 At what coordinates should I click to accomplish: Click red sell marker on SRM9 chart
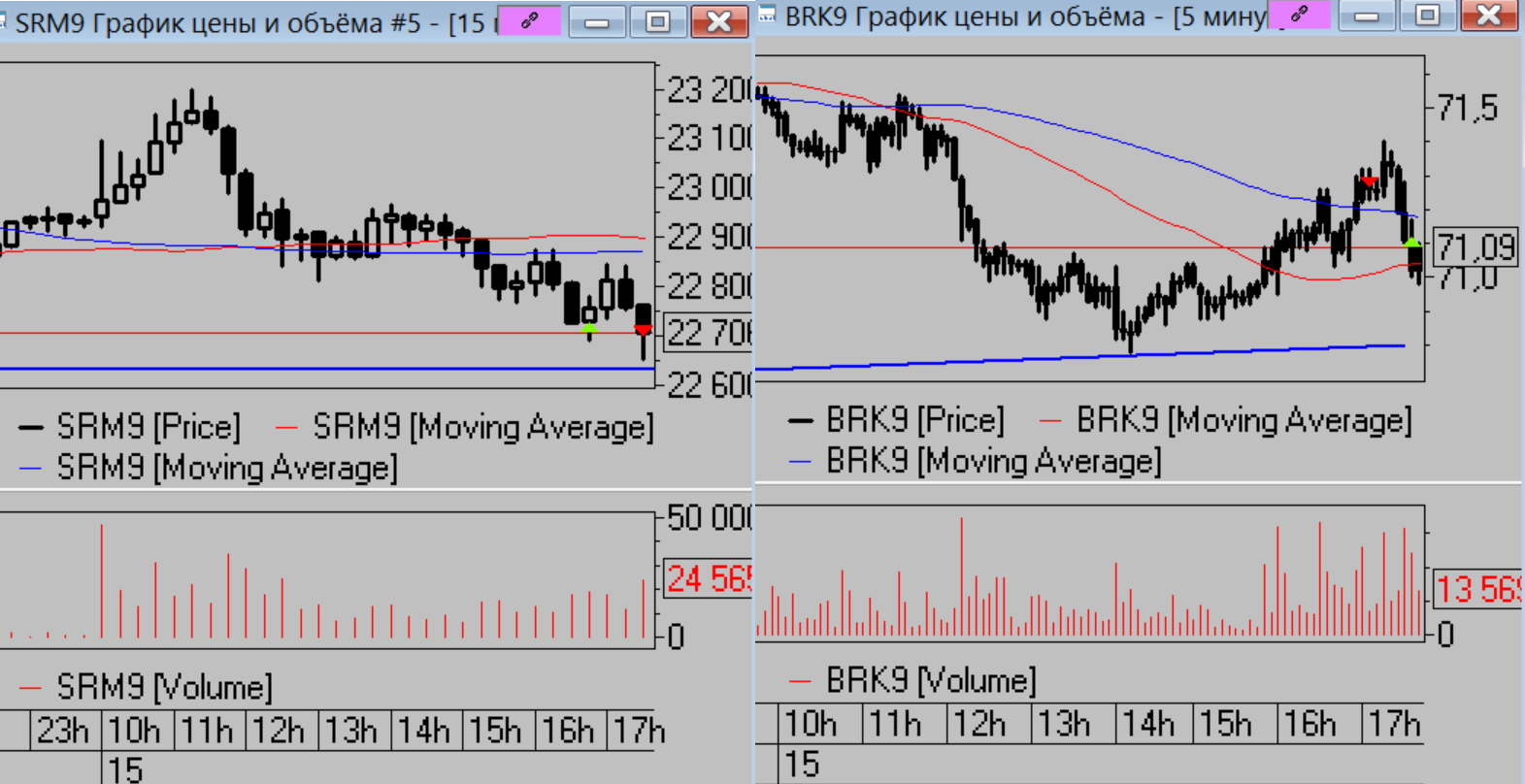click(643, 330)
